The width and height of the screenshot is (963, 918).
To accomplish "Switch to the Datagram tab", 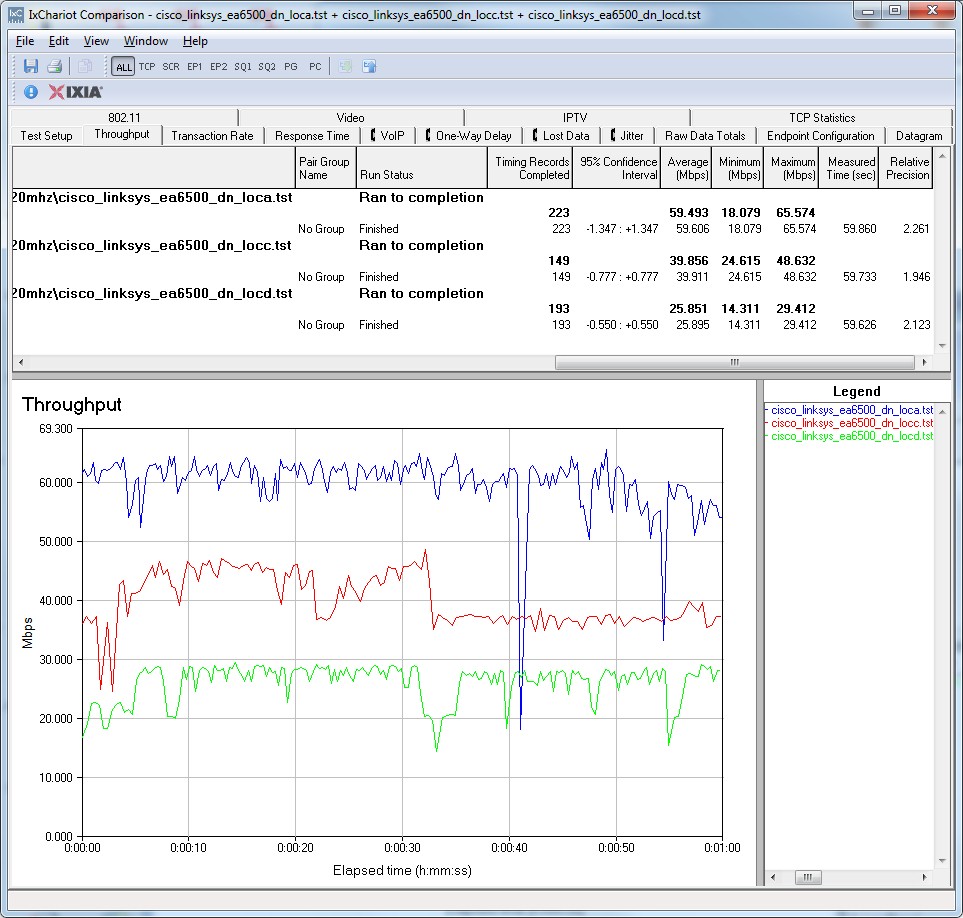I will (919, 136).
